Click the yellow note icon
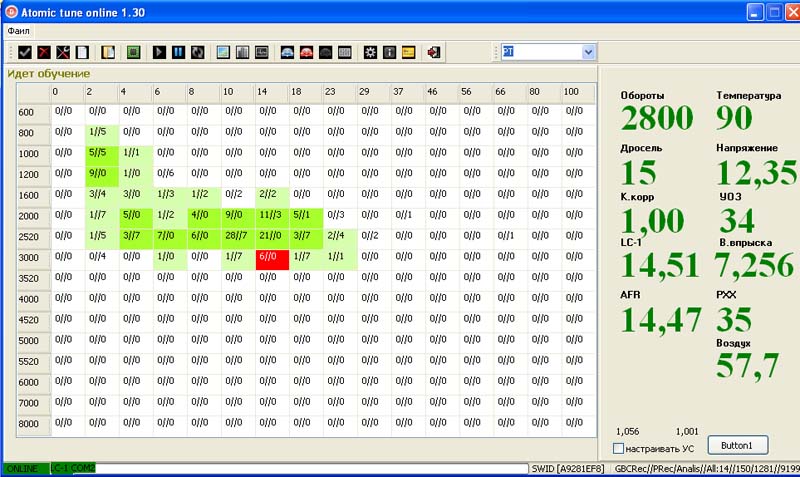800x477 pixels. pos(408,52)
